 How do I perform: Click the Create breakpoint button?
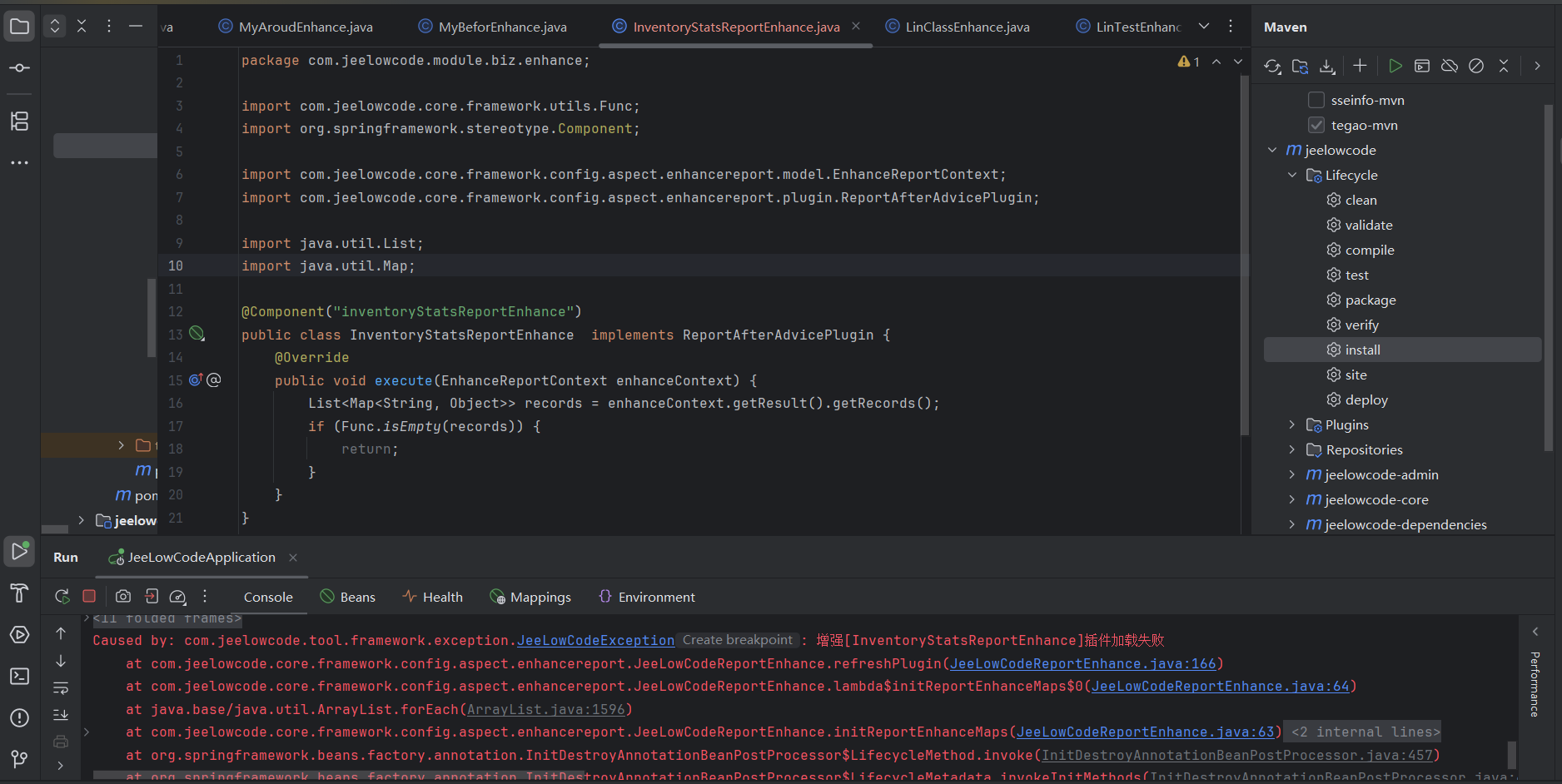click(737, 640)
